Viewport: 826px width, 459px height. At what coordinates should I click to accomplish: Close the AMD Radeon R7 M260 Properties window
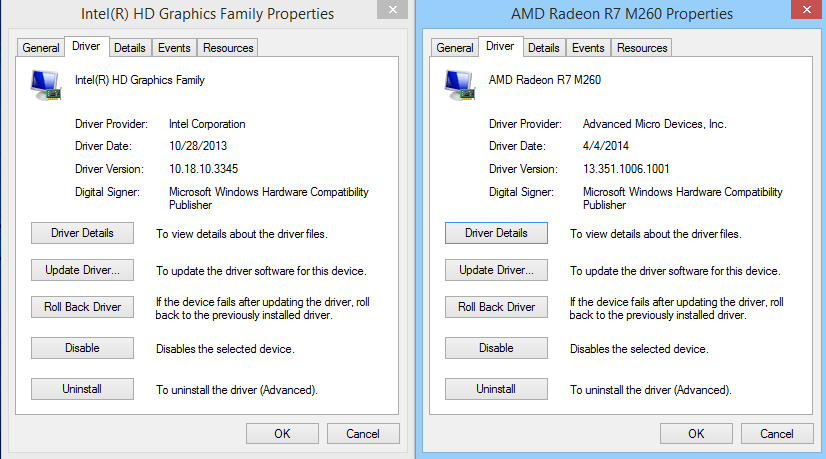(807, 9)
